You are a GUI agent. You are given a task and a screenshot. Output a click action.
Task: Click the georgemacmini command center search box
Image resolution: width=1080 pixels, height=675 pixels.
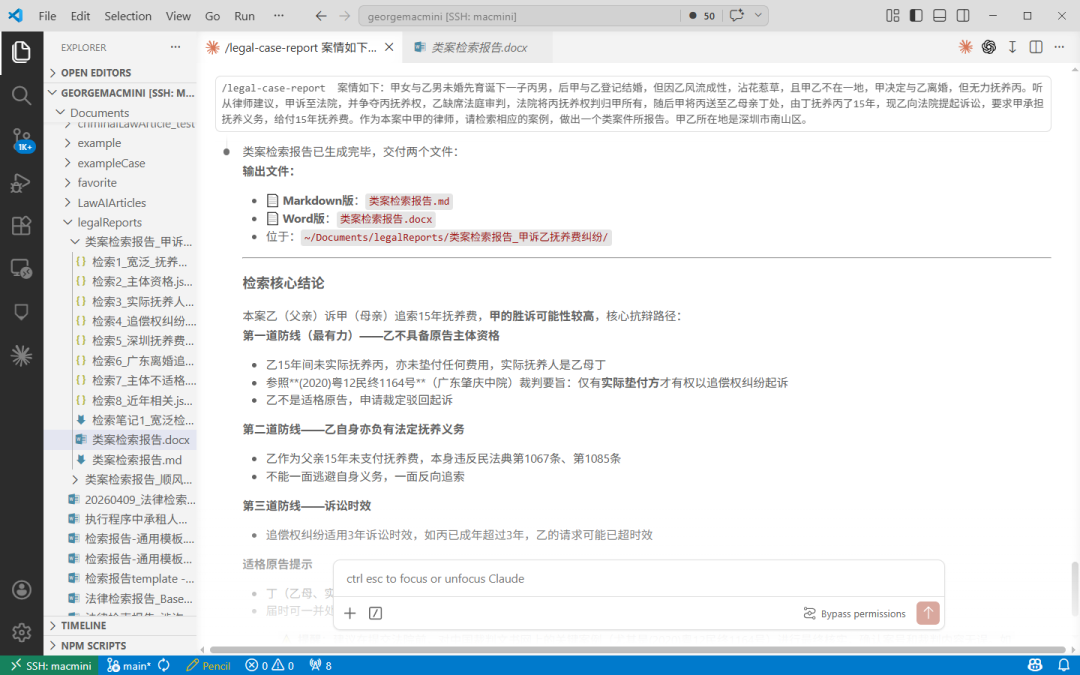pos(520,16)
